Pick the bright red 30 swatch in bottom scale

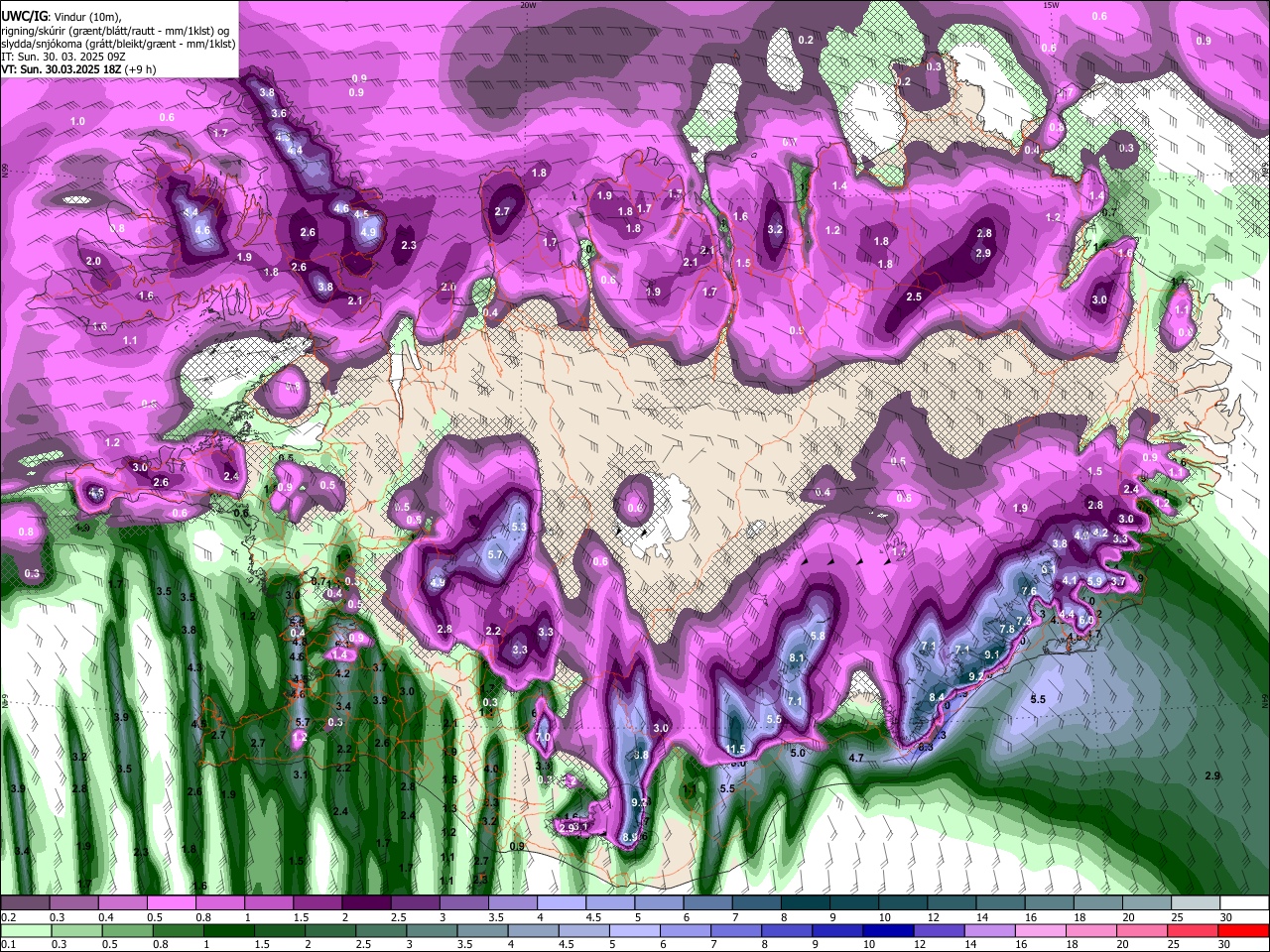[x=1244, y=930]
